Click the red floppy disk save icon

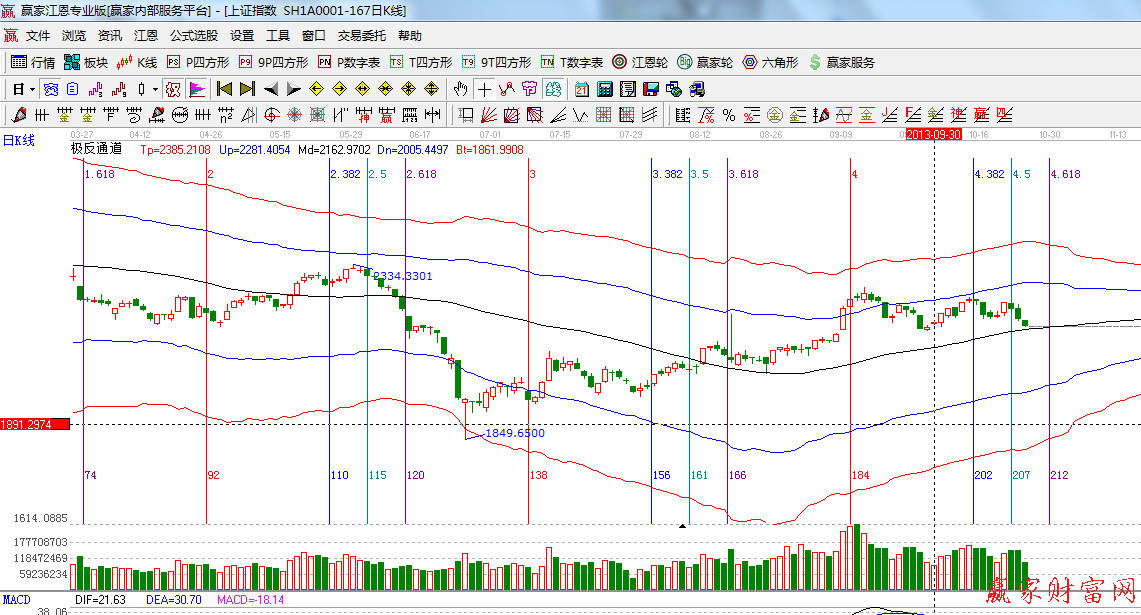(x=651, y=89)
